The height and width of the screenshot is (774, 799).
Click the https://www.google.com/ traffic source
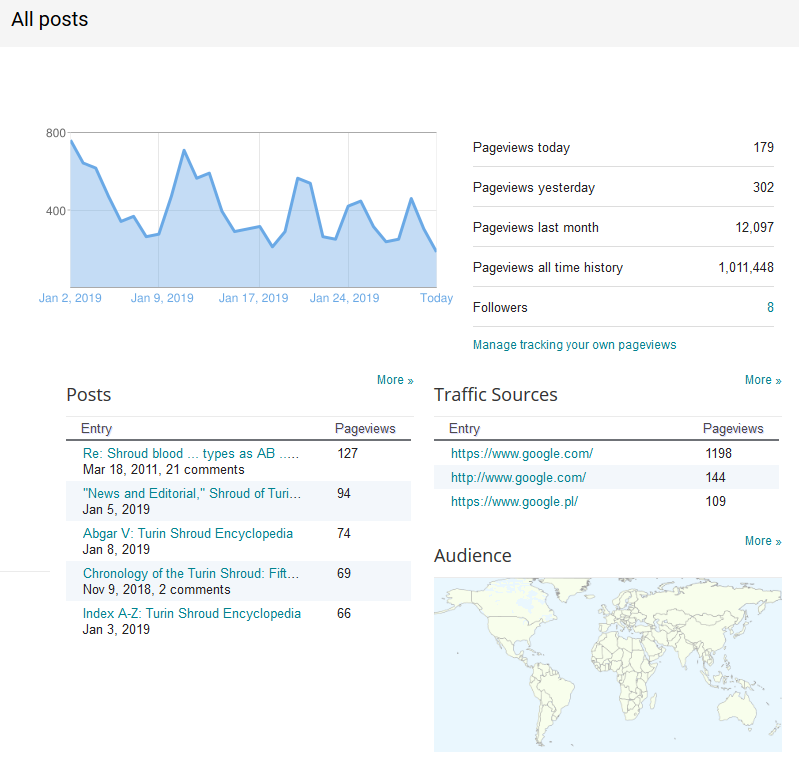521,453
